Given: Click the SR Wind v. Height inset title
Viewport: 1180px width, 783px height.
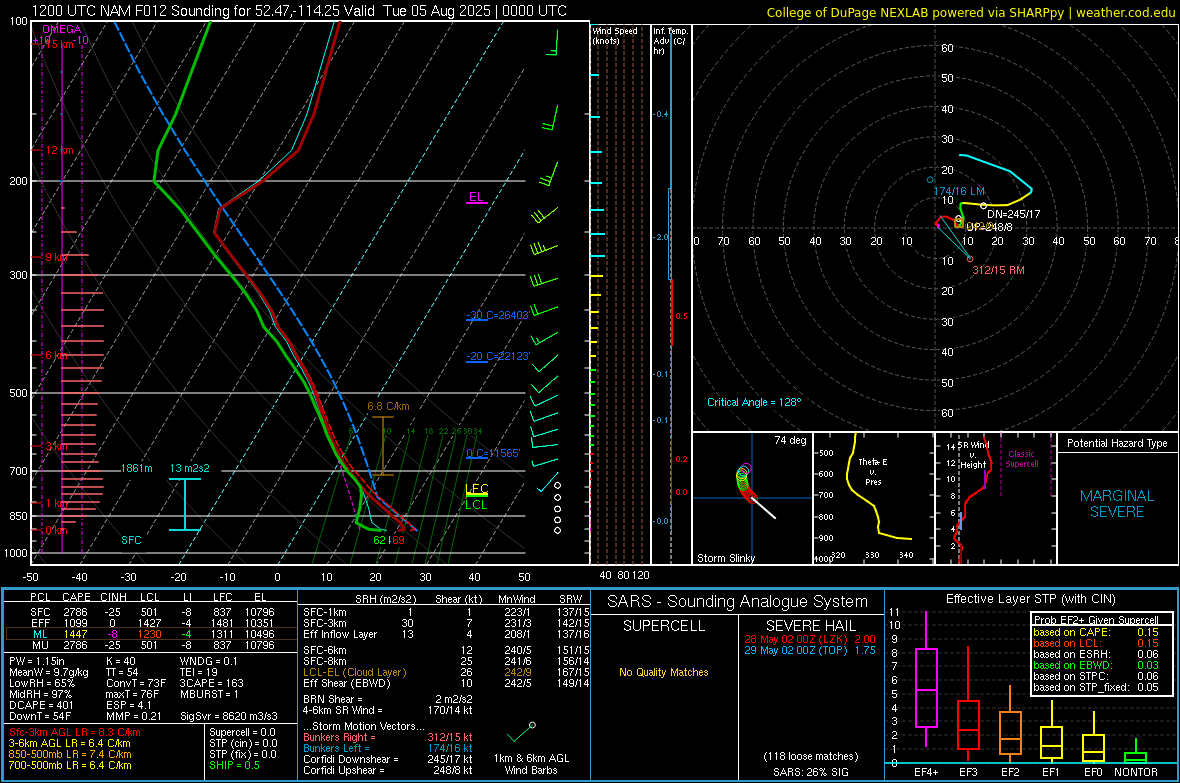Looking at the screenshot, I should [973, 455].
